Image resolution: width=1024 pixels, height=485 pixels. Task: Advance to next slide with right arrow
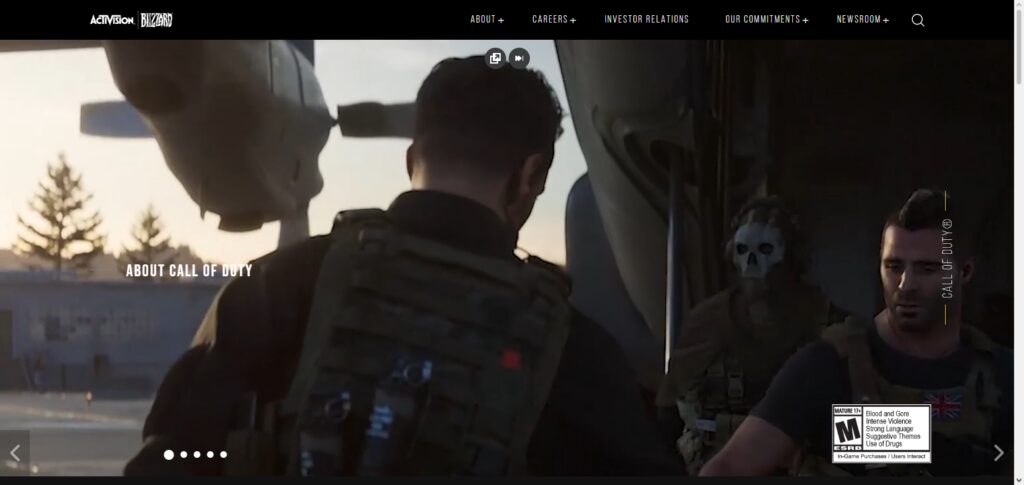[x=999, y=452]
